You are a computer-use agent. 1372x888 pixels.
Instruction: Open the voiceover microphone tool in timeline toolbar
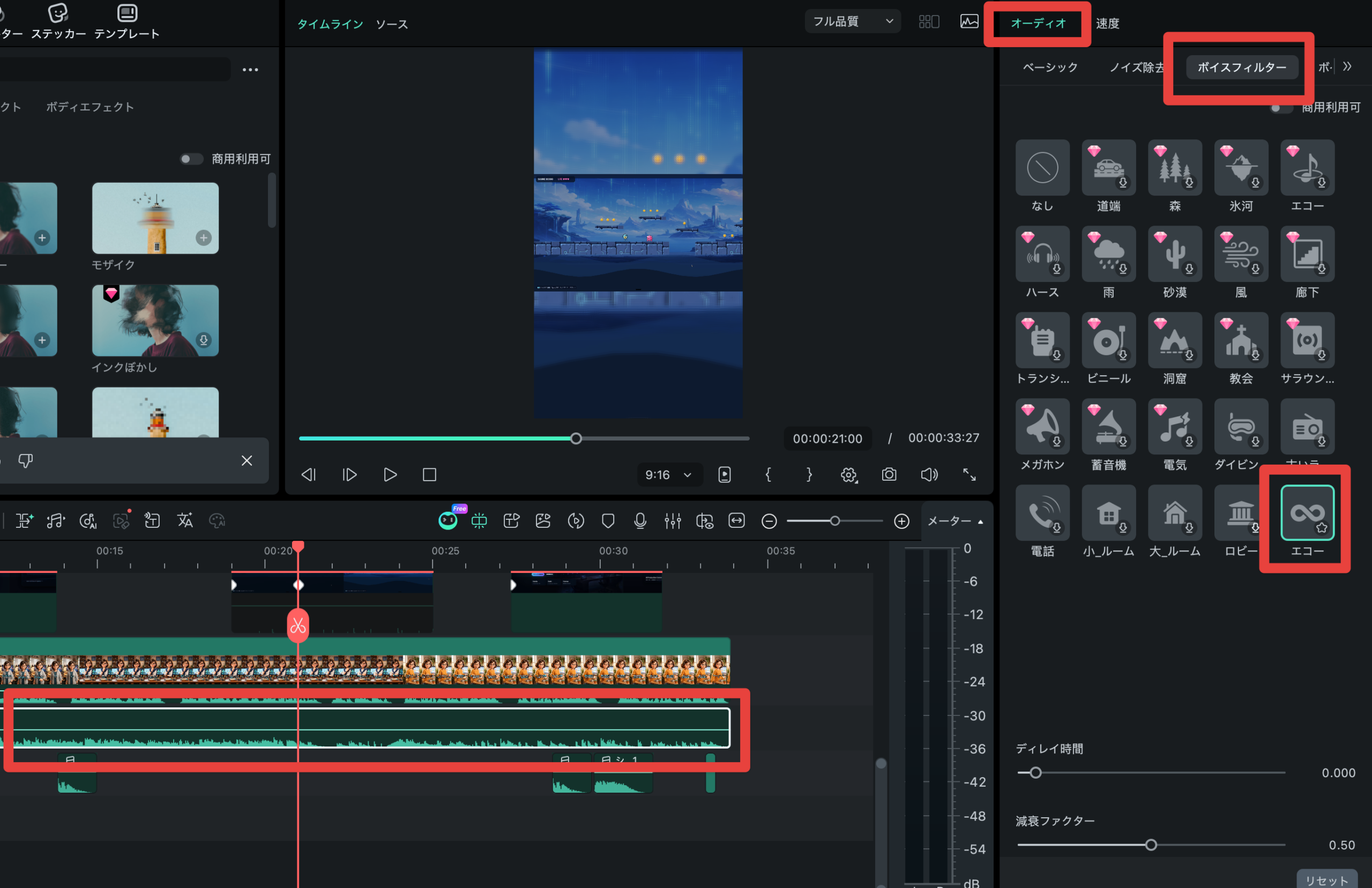tap(639, 521)
